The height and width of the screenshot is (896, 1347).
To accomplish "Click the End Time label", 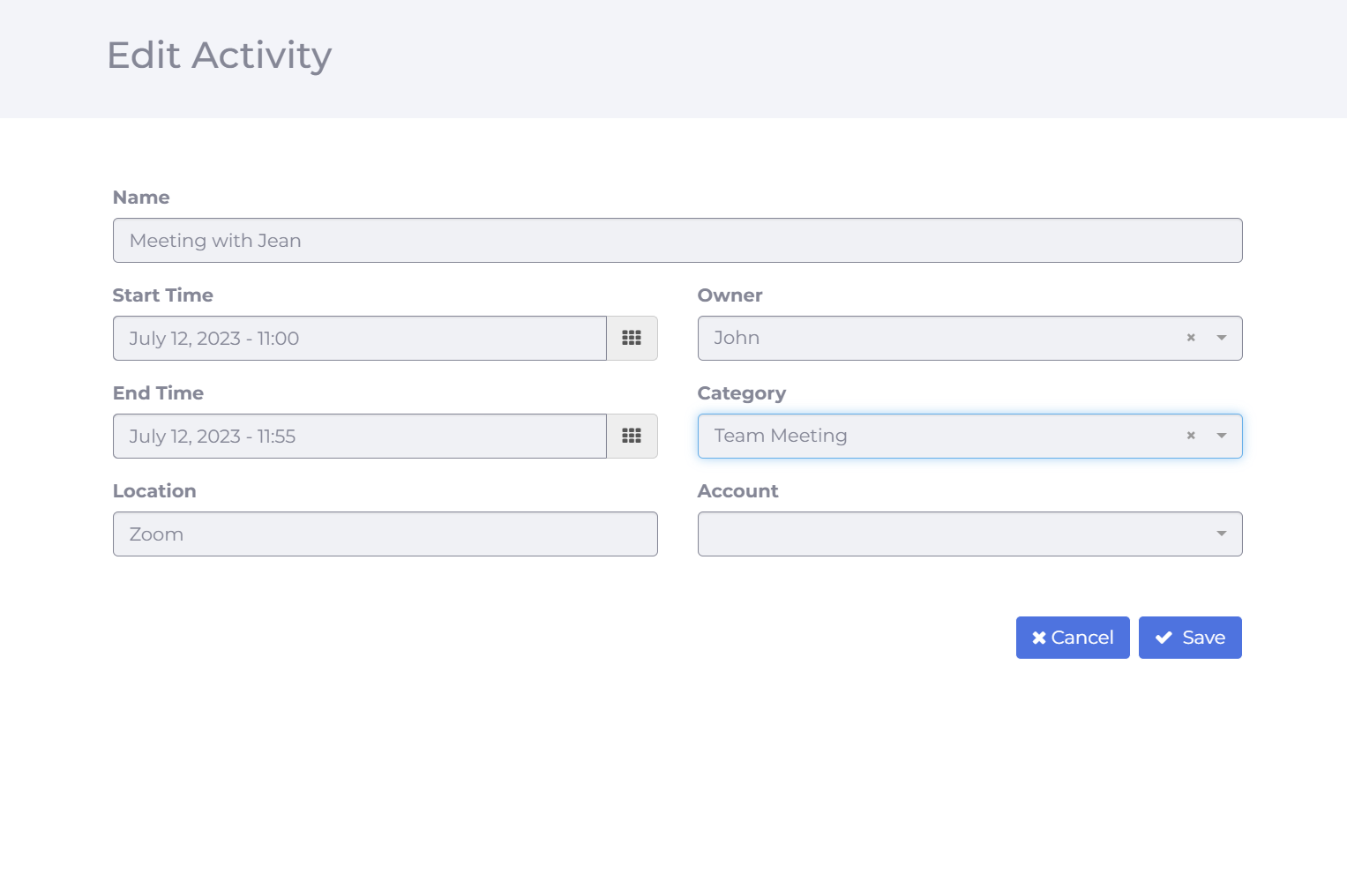I will pos(158,393).
